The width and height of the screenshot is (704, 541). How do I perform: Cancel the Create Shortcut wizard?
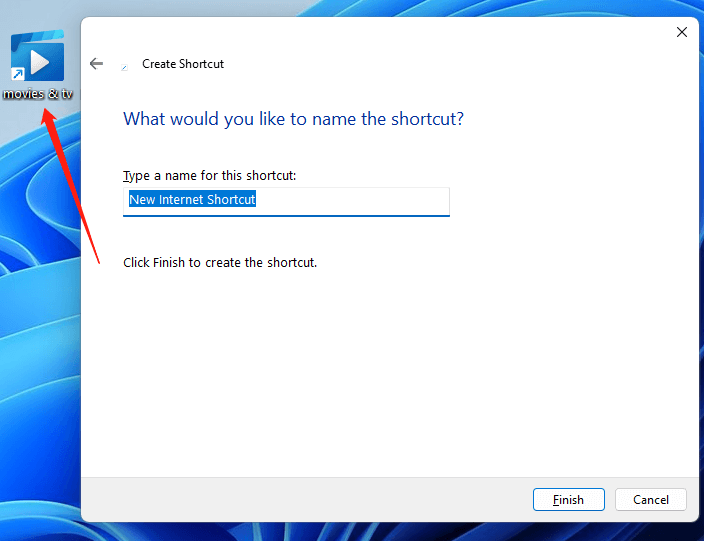650,499
